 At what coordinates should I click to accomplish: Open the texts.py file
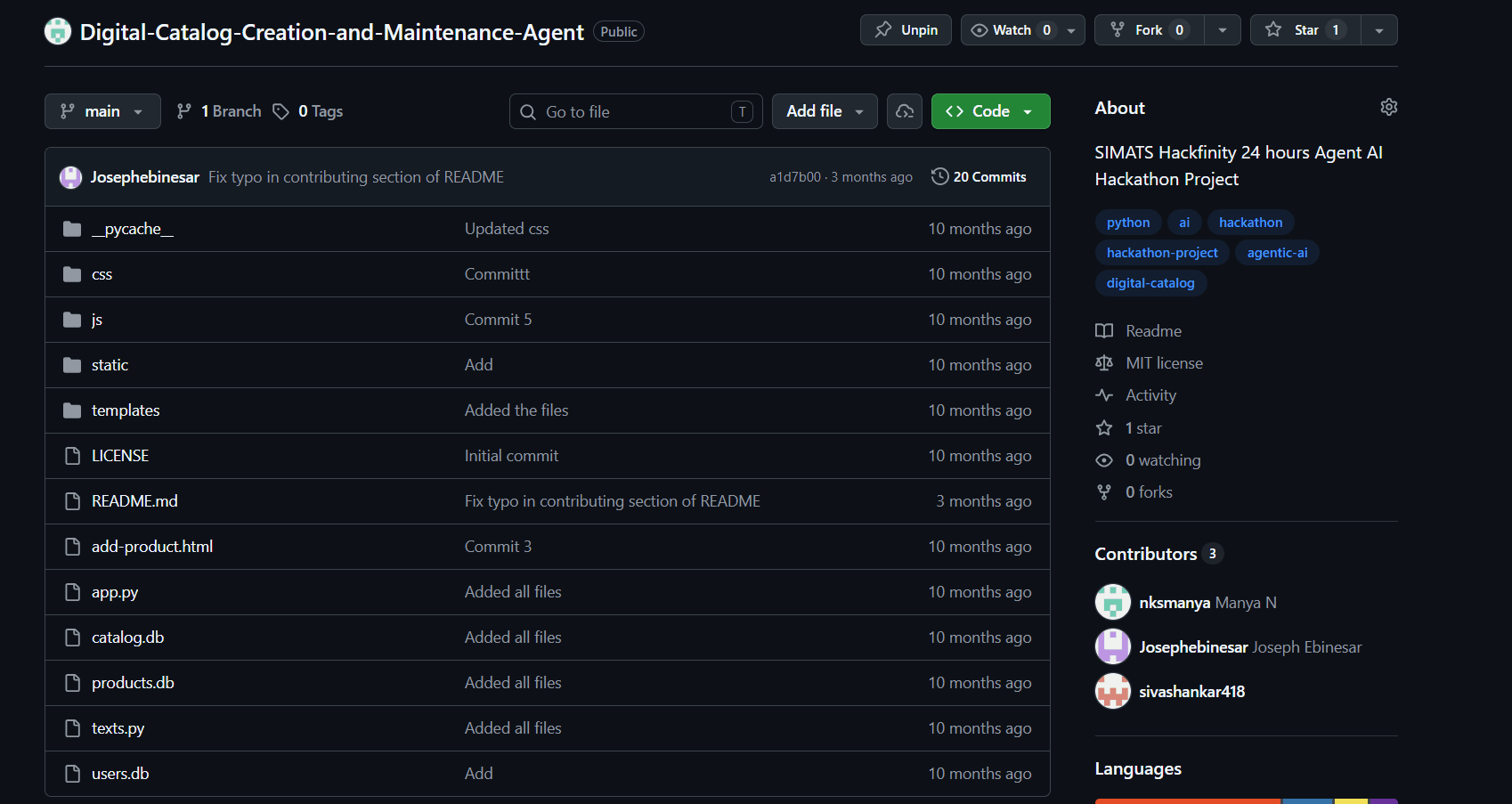[x=118, y=728]
